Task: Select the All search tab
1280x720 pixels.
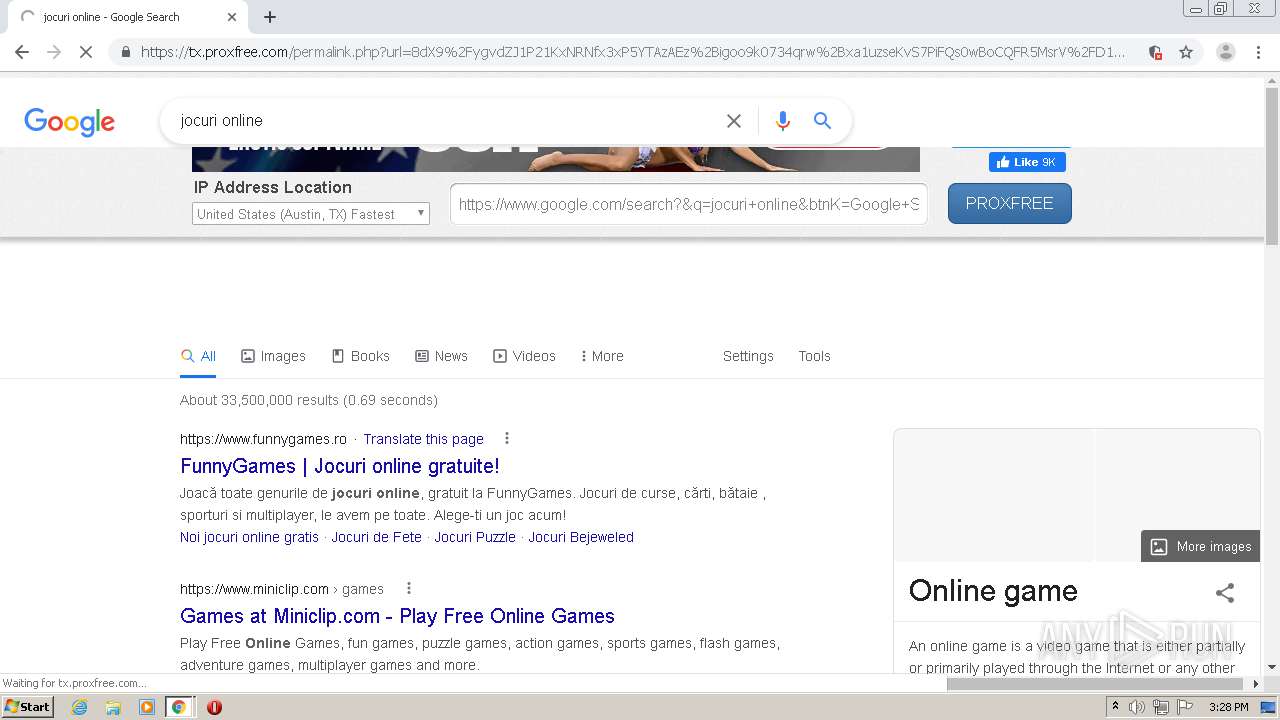Action: pos(198,356)
